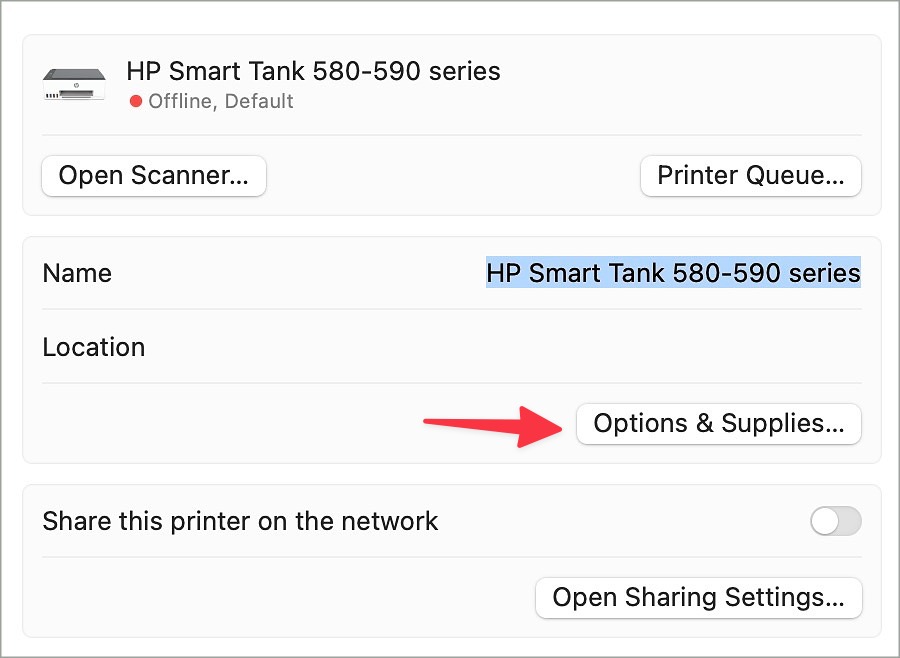Screen dimensions: 900x658
Task: Click the red arrow's pointed head
Action: [x=540, y=427]
